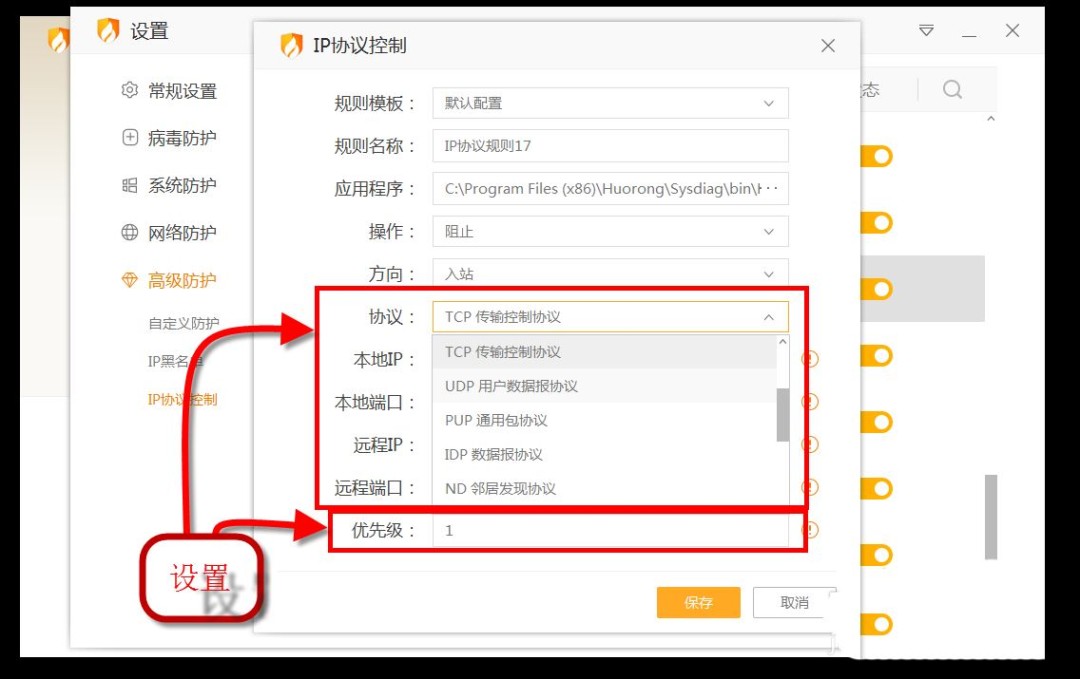This screenshot has height=679, width=1080.
Task: Click the 病毒防护 sidebar icon
Action: point(129,137)
